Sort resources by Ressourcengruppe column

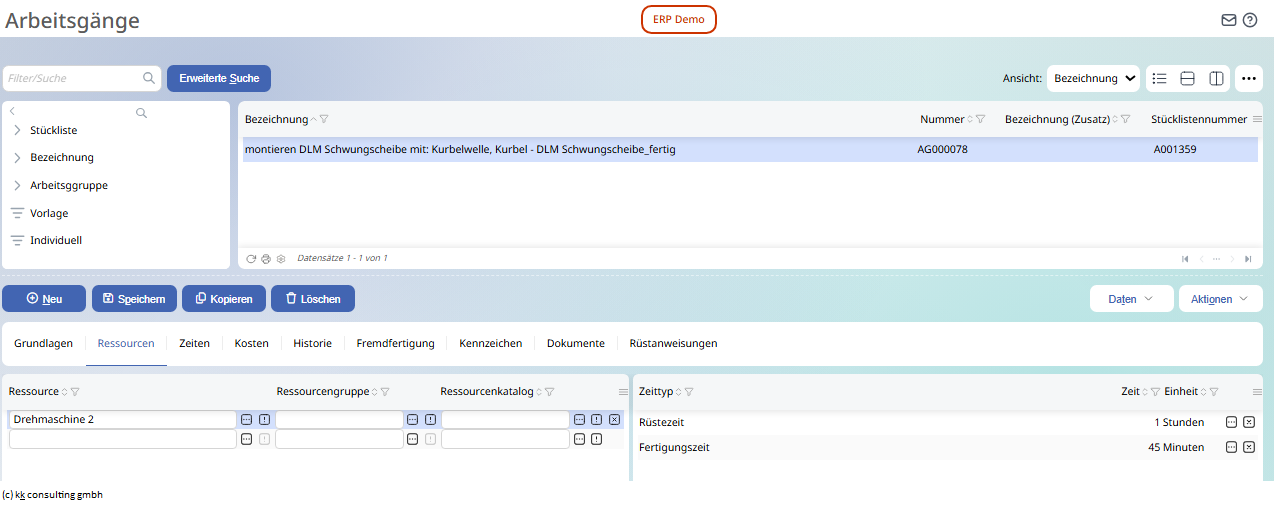pos(374,392)
